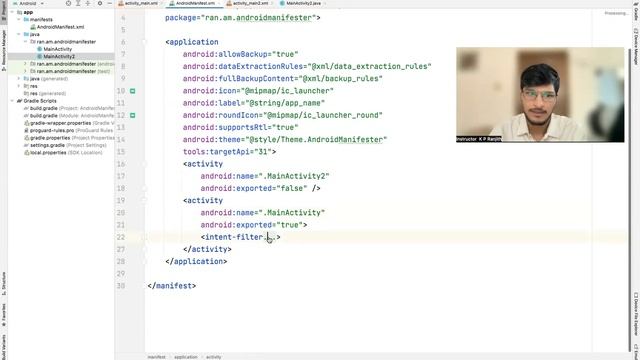Open build.gradle (Project) file
This screenshot has width=640, height=360.
point(69,108)
